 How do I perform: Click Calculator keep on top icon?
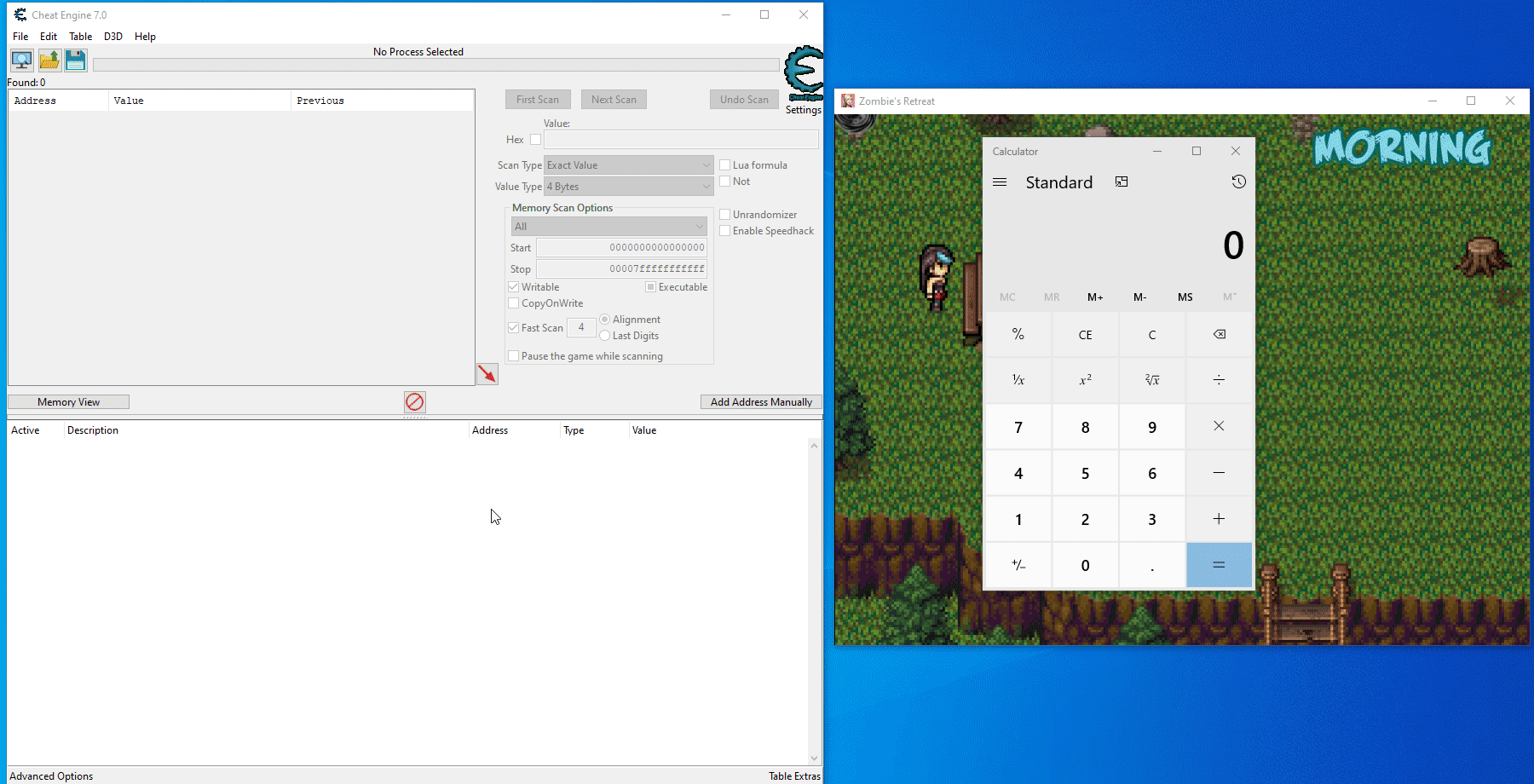click(1122, 182)
